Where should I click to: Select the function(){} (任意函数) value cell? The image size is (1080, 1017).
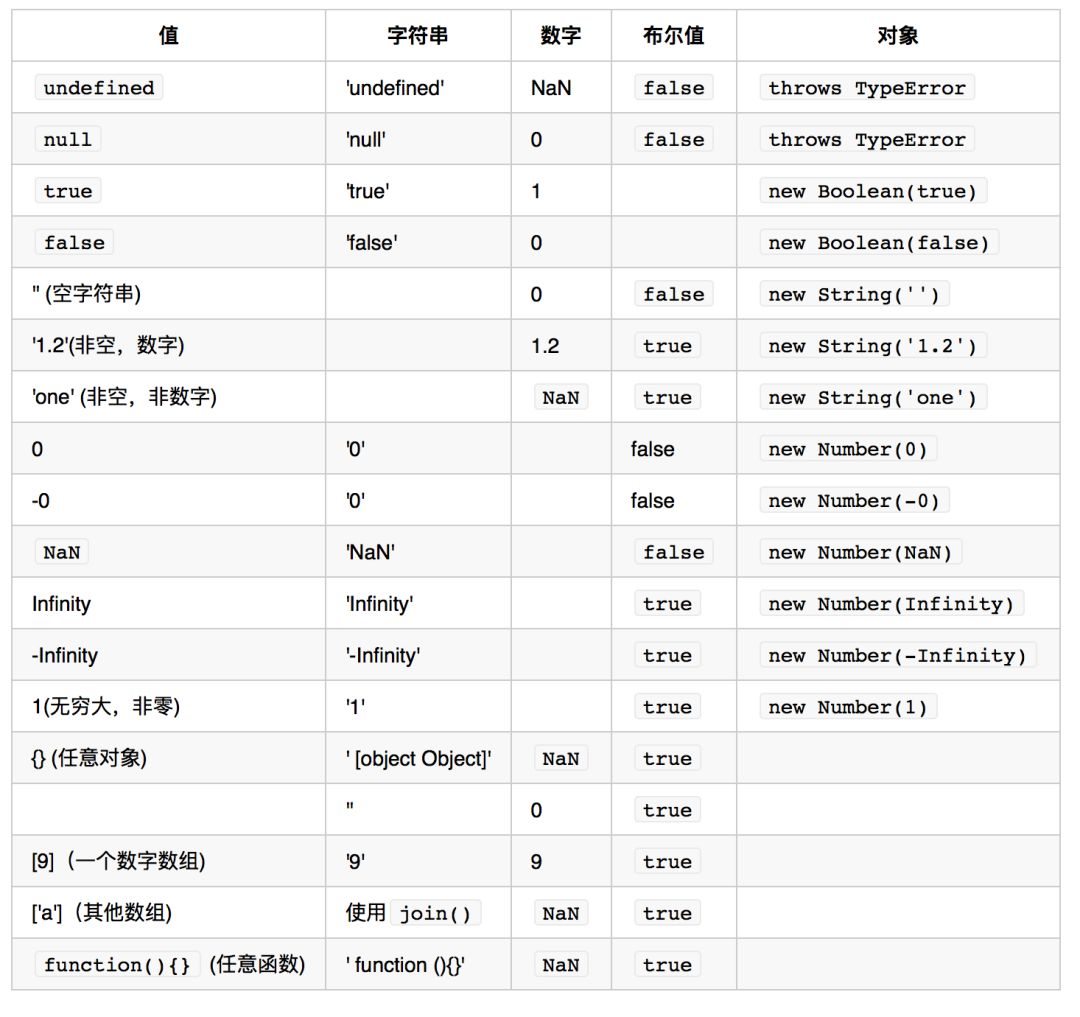coord(169,965)
